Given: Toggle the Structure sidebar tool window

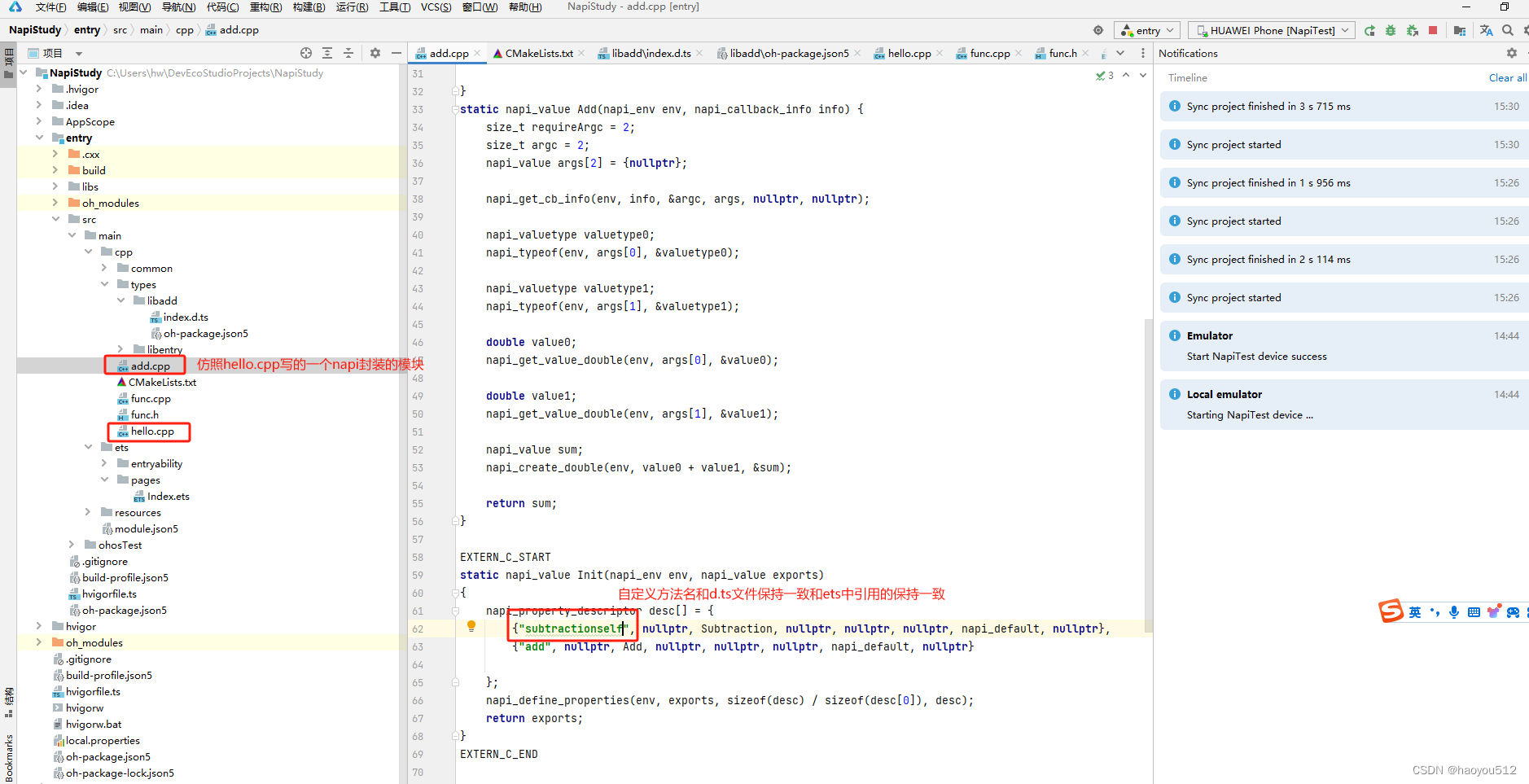Looking at the screenshot, I should pyautogui.click(x=8, y=703).
